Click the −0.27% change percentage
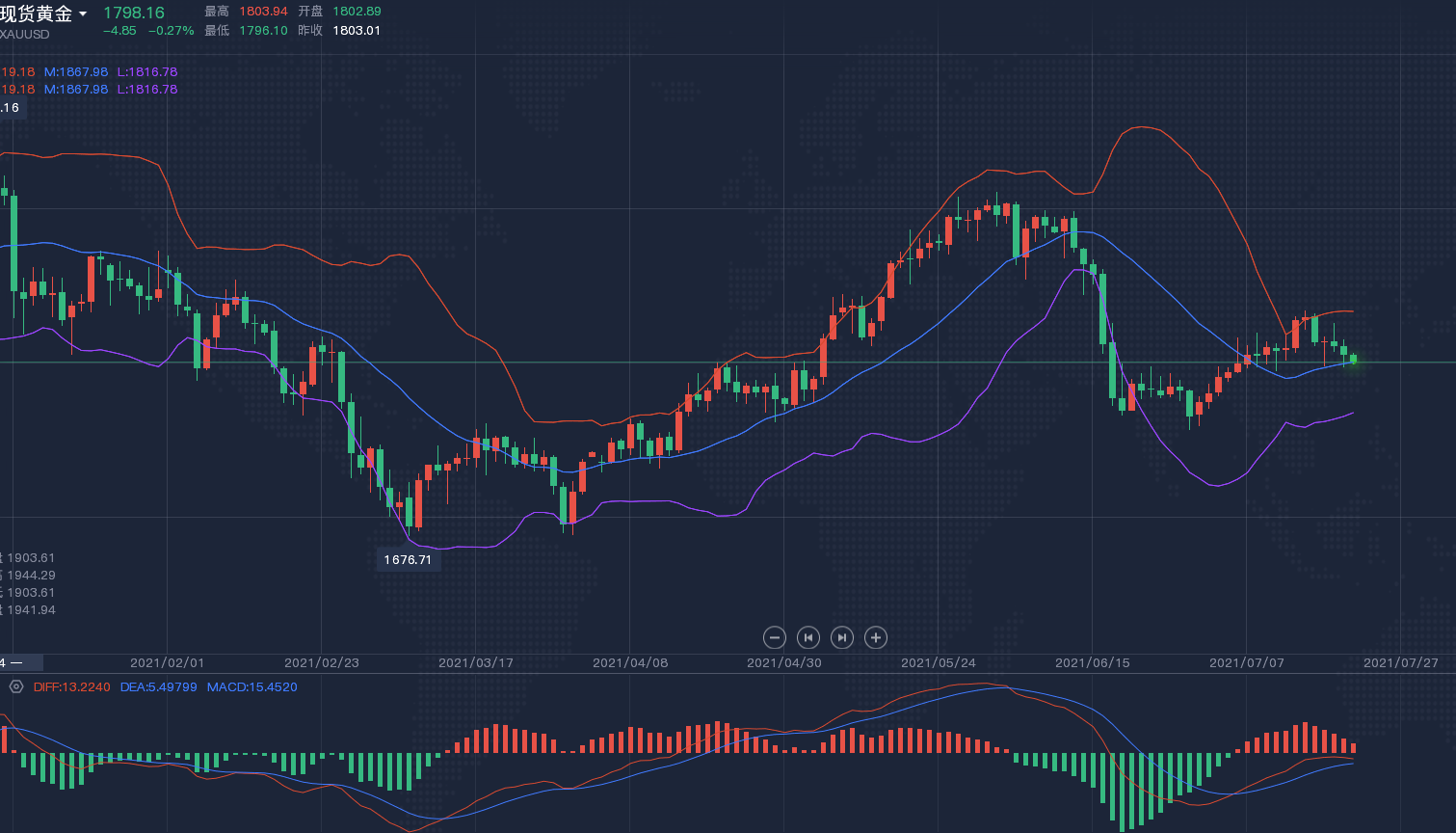Viewport: 1456px width, 833px height. point(172,31)
